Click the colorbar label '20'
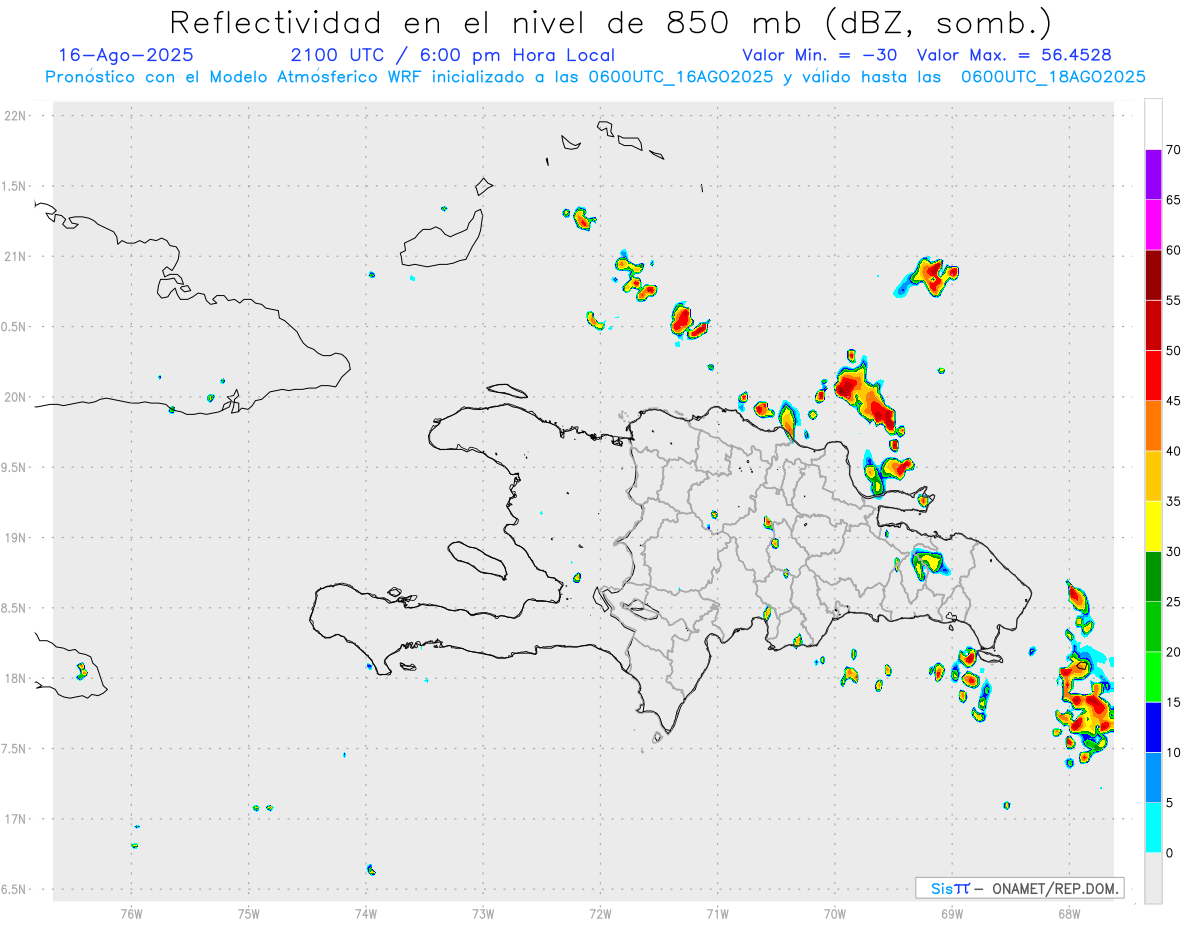 click(1174, 652)
